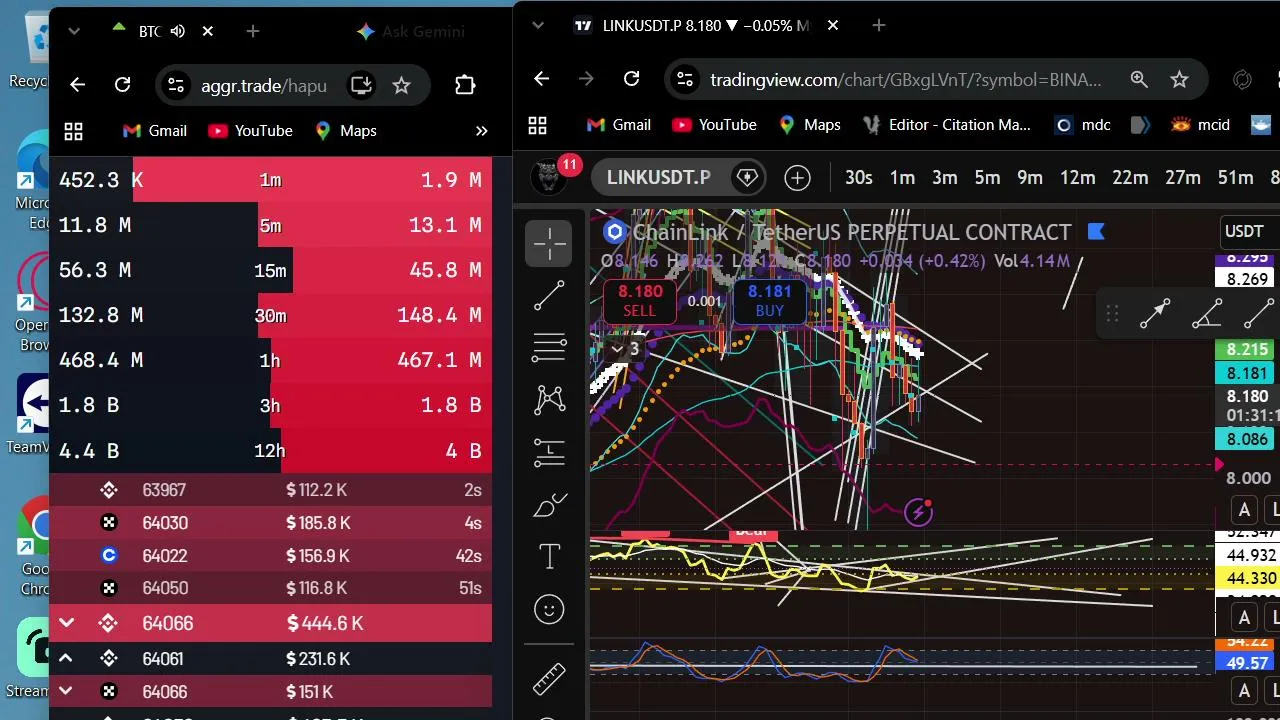Toggle auto scale A button on bottom oscillator pane
This screenshot has width=1280, height=720.
[x=1244, y=690]
